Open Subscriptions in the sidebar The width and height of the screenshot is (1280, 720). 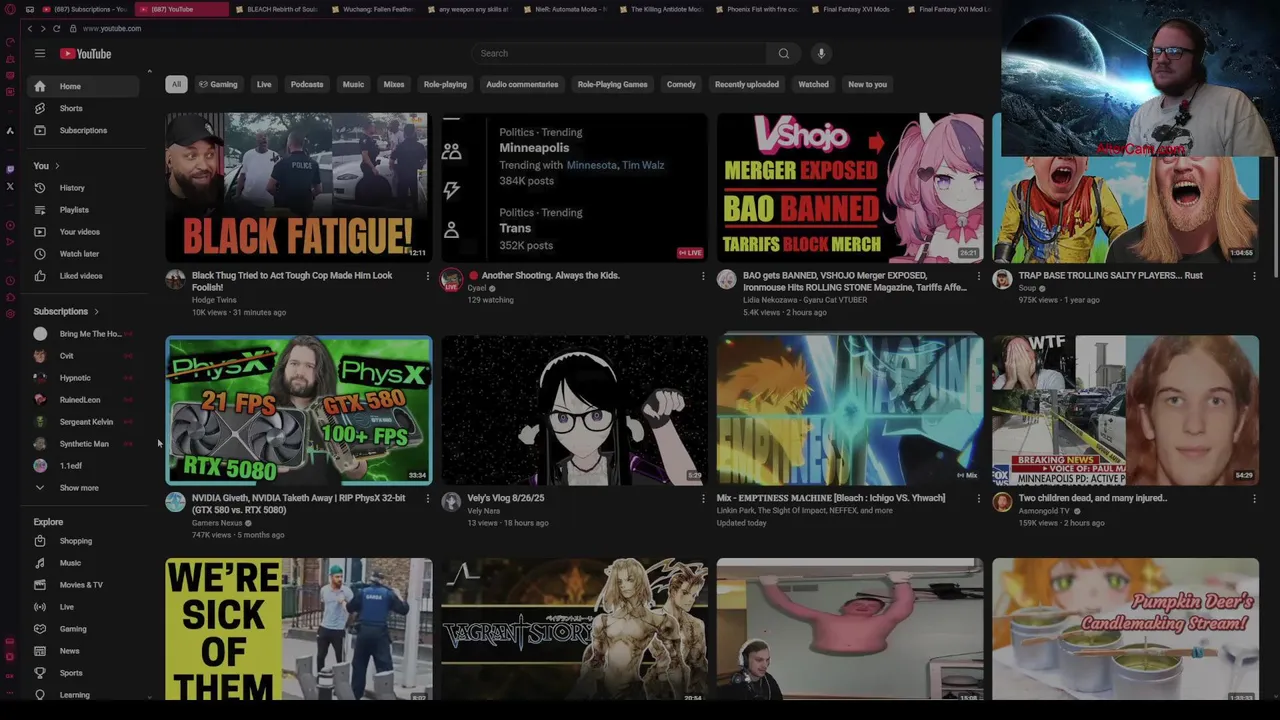84,130
